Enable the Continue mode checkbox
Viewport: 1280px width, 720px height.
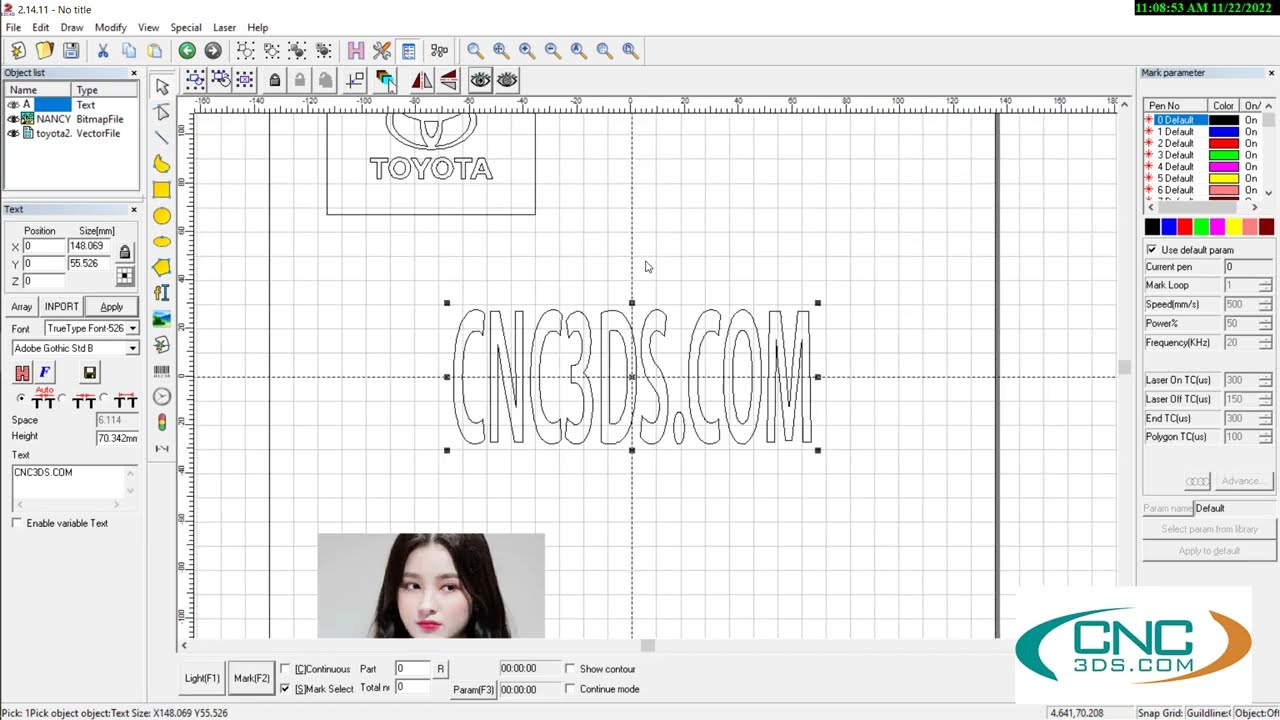point(570,689)
